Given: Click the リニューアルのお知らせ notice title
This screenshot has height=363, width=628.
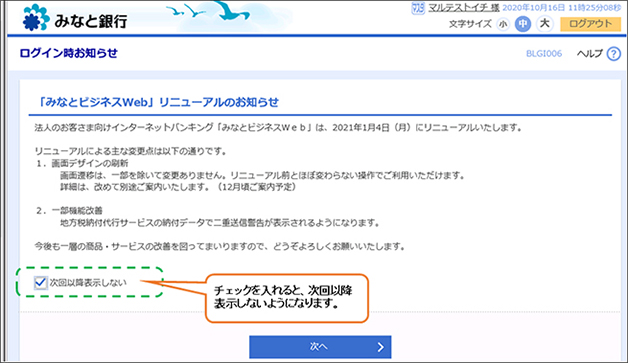Looking at the screenshot, I should [x=158, y=102].
